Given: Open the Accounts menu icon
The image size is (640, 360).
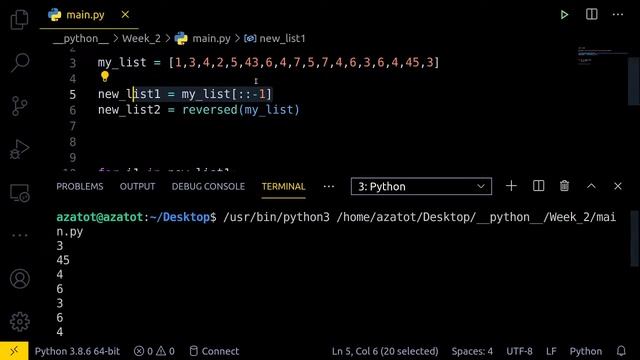Looking at the screenshot, I should [20, 279].
